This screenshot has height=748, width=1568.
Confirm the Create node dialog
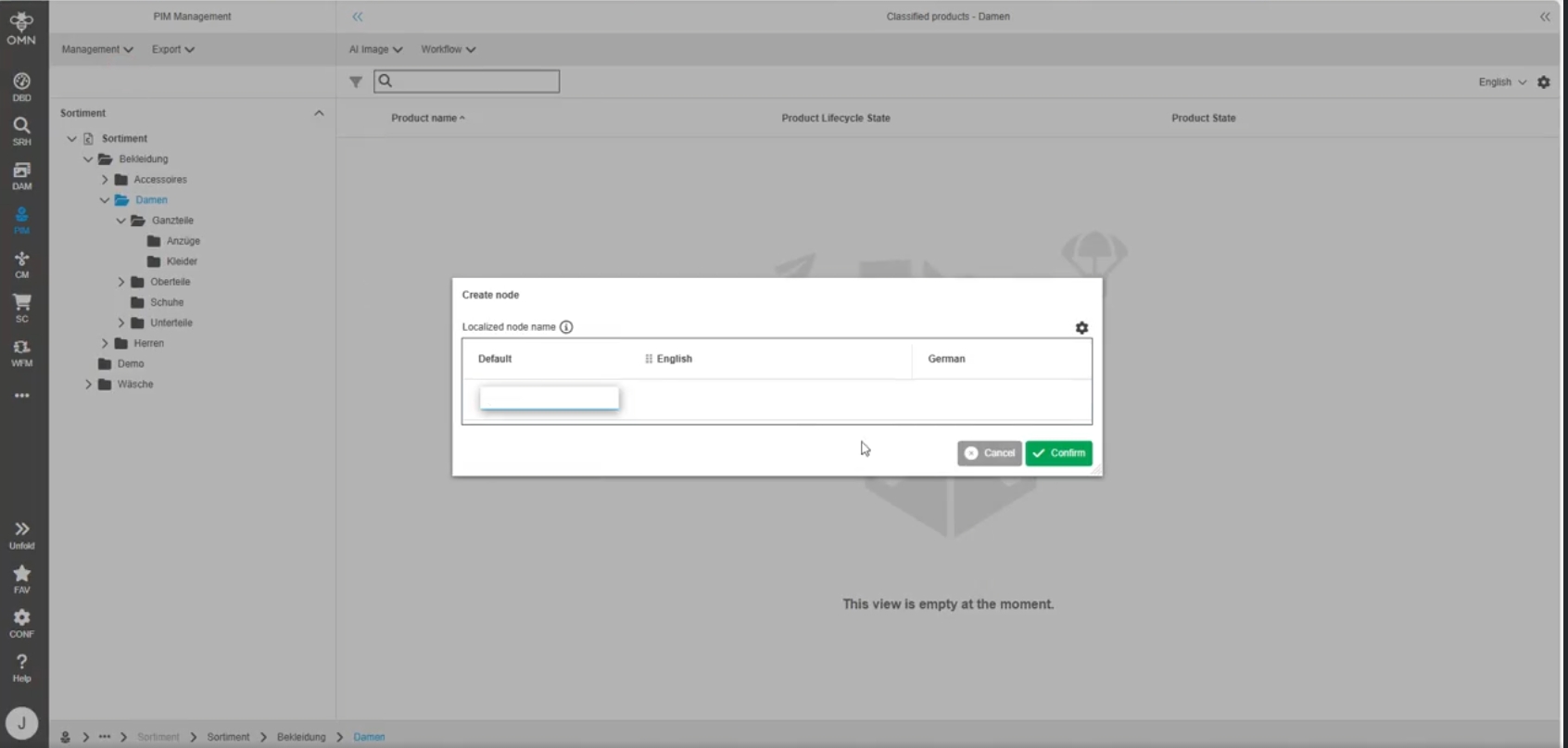1058,453
